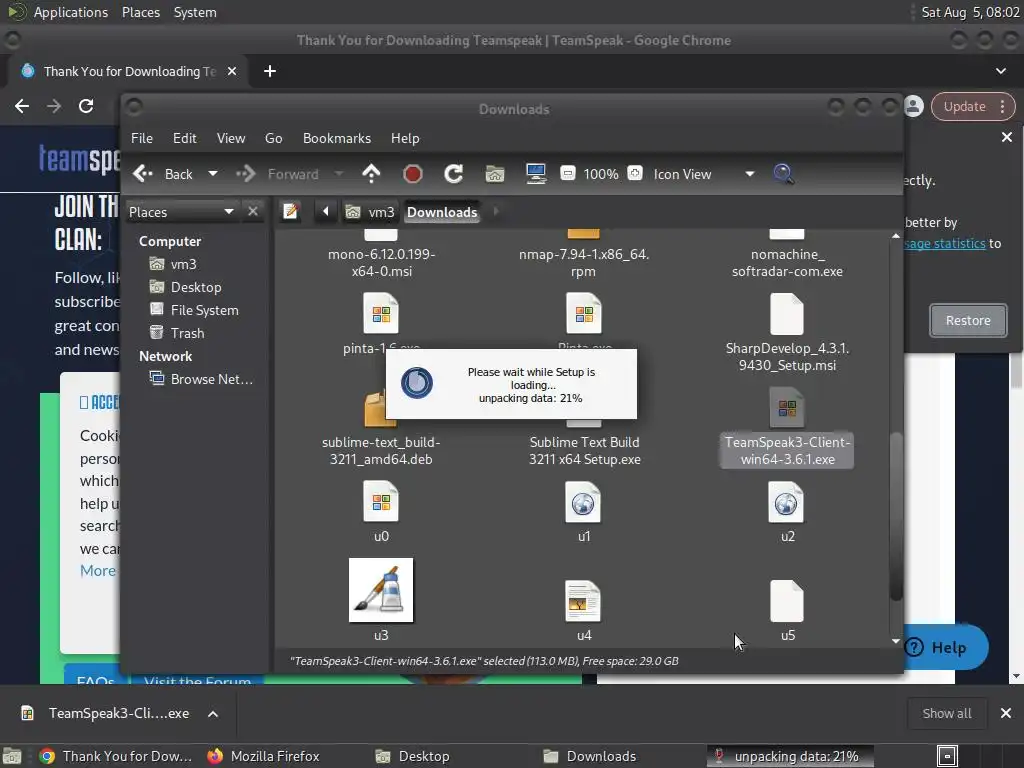
Task: Select SharpDevelop_4.3.1.9430_Setup.msi file icon
Action: [x=786, y=314]
